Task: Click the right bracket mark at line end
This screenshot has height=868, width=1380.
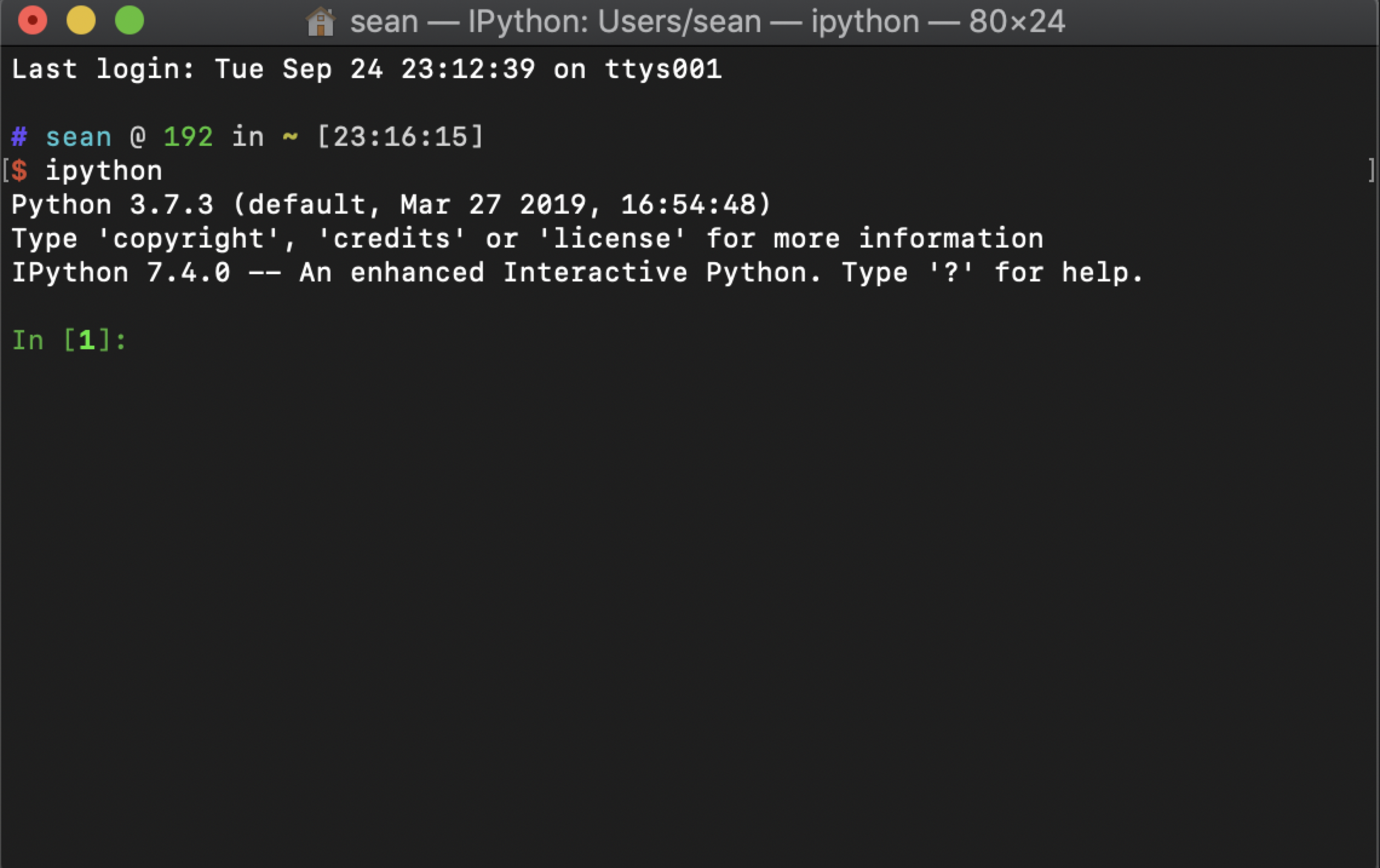Action: click(1371, 171)
